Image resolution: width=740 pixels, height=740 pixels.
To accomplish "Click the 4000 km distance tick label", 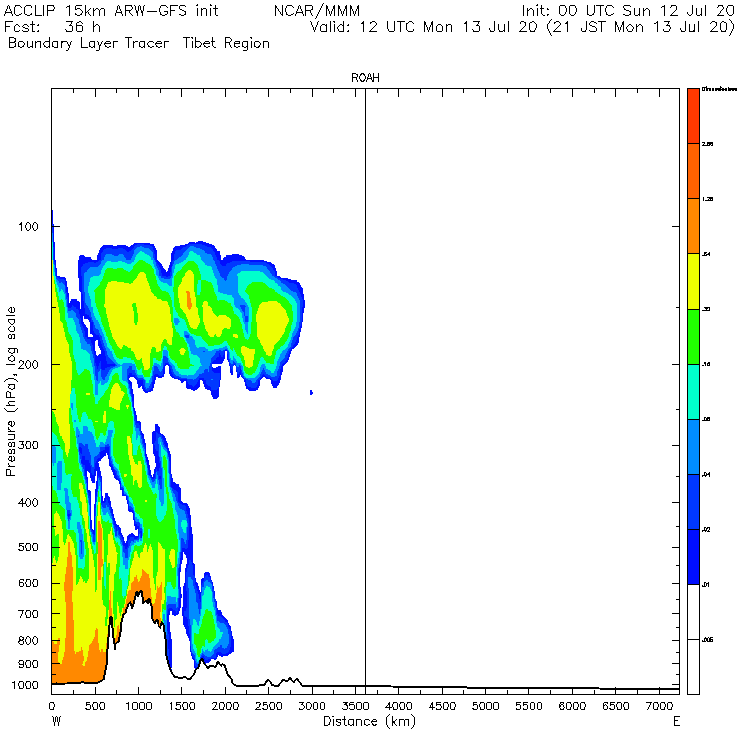I will point(399,706).
